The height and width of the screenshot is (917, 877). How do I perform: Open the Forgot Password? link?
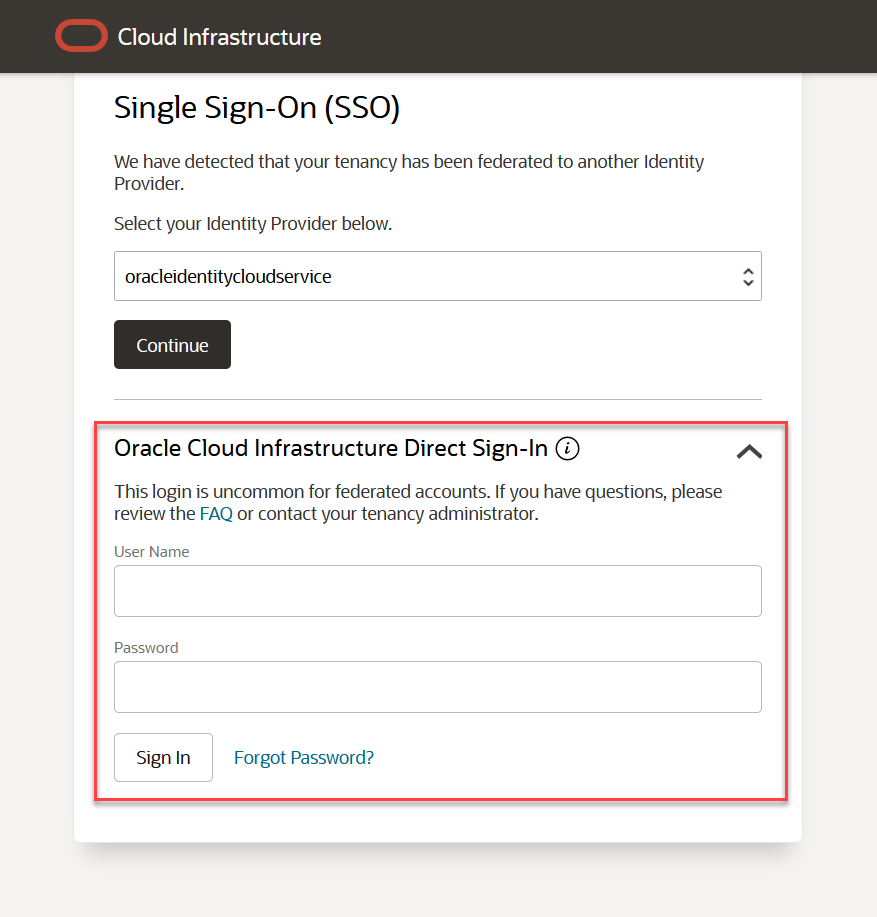tap(304, 757)
